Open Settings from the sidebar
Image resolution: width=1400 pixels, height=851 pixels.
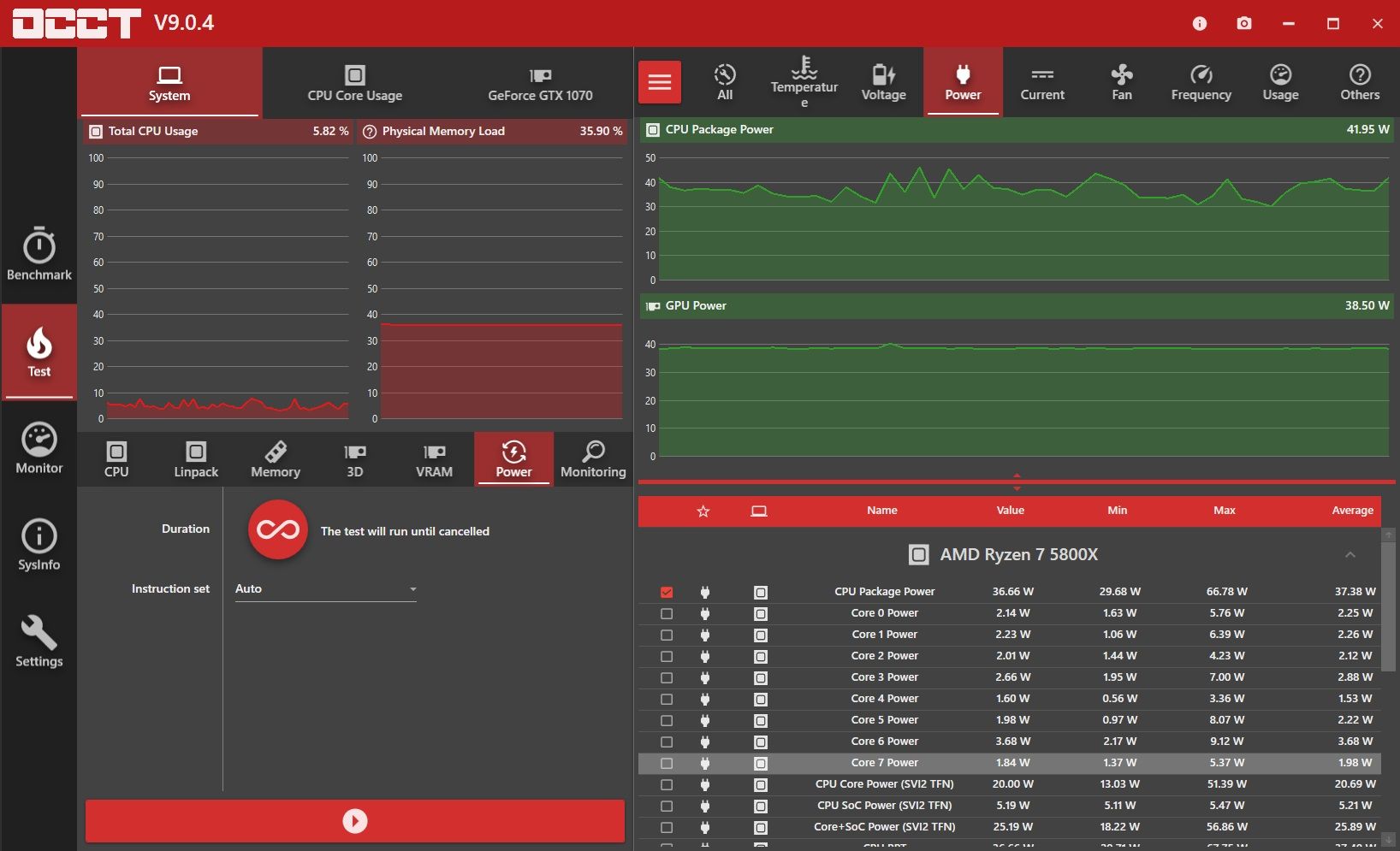coord(39,641)
